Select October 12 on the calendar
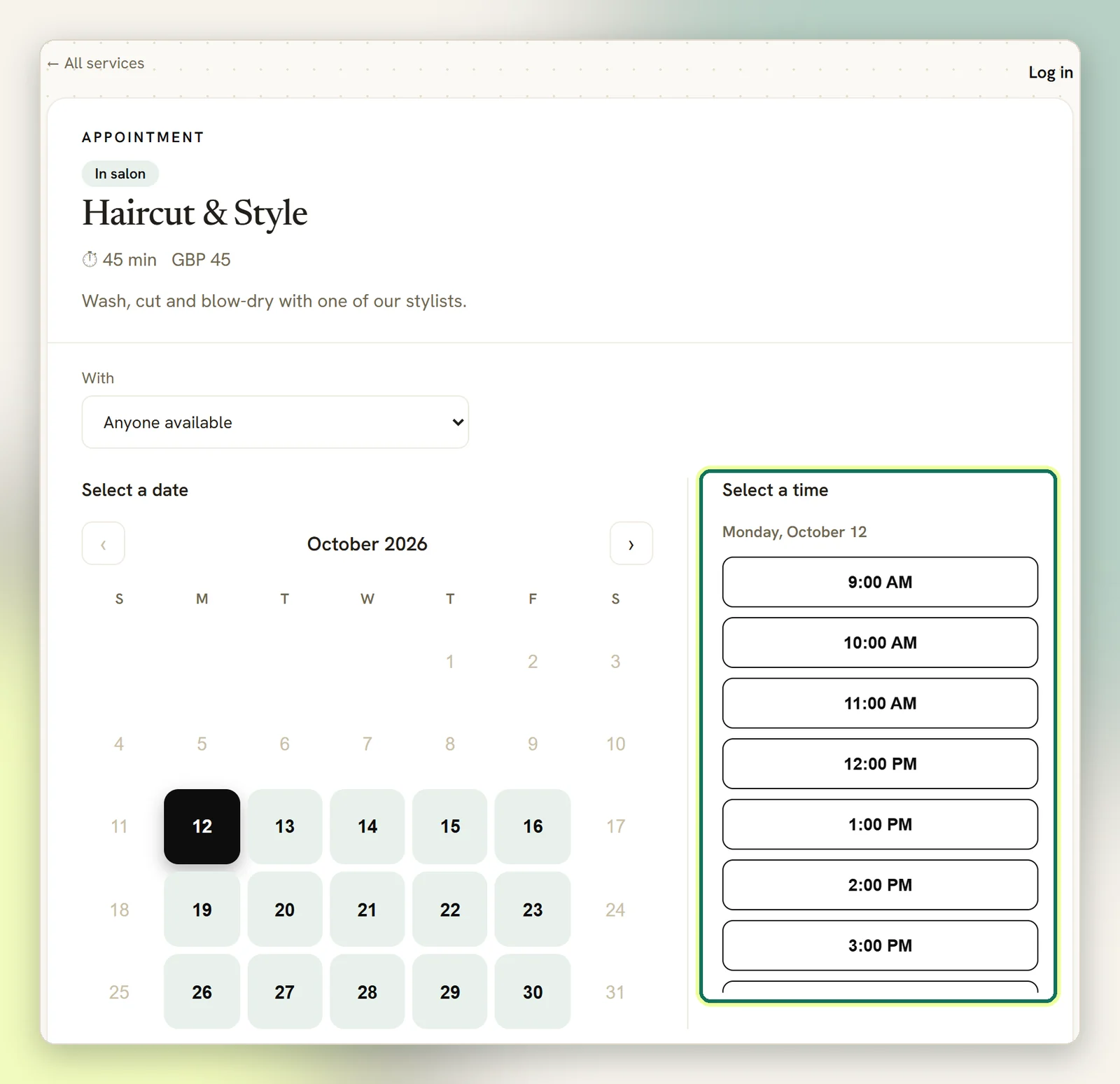 tap(202, 826)
